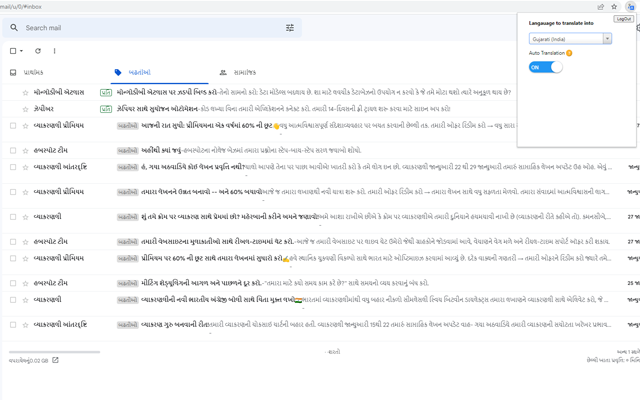640x400 pixels.
Task: Toggle the select-all checkbox in toolbar
Action: 13,51
